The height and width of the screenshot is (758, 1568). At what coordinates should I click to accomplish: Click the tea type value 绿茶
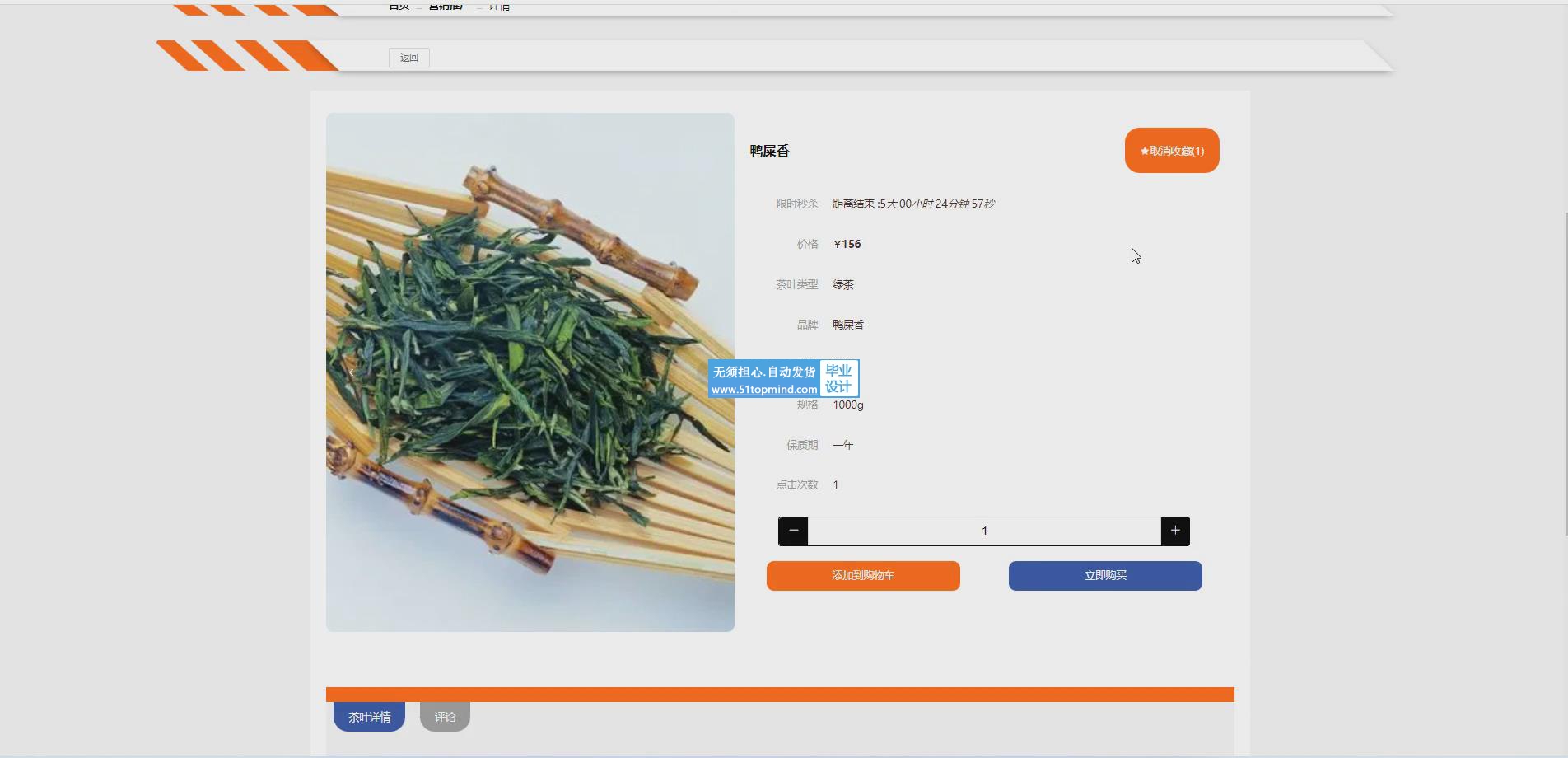(843, 284)
